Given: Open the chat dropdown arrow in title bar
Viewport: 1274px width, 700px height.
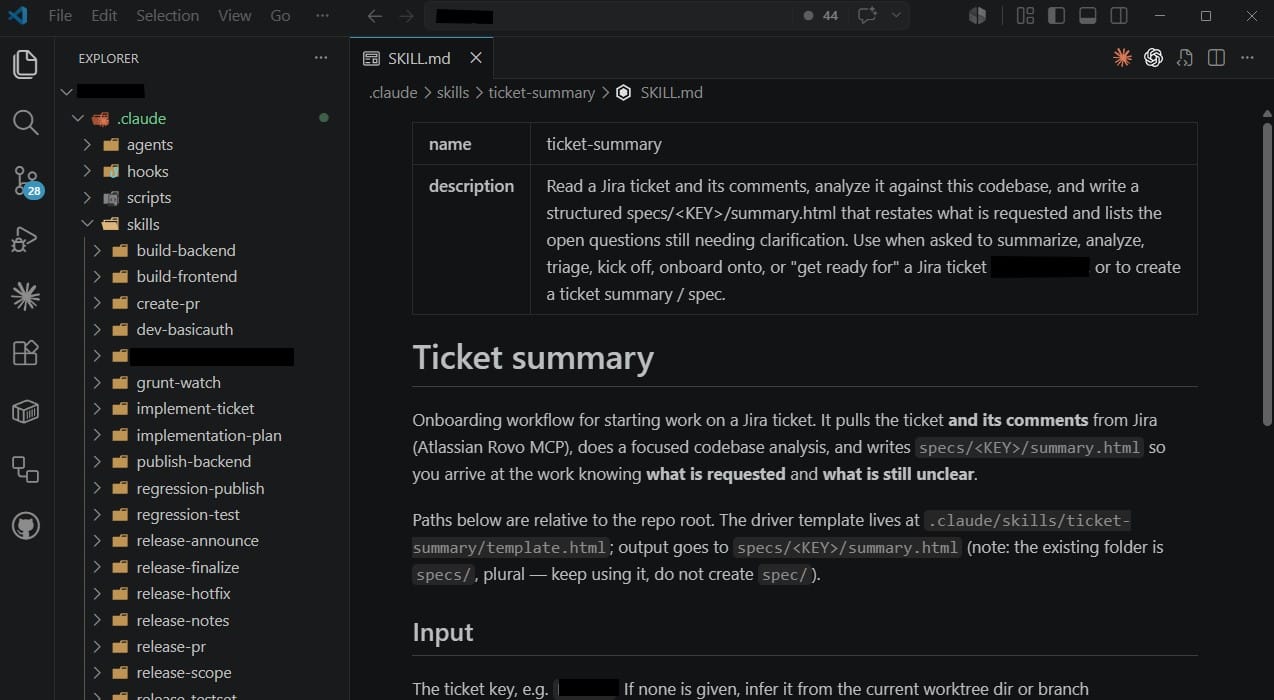Looking at the screenshot, I should click(896, 16).
